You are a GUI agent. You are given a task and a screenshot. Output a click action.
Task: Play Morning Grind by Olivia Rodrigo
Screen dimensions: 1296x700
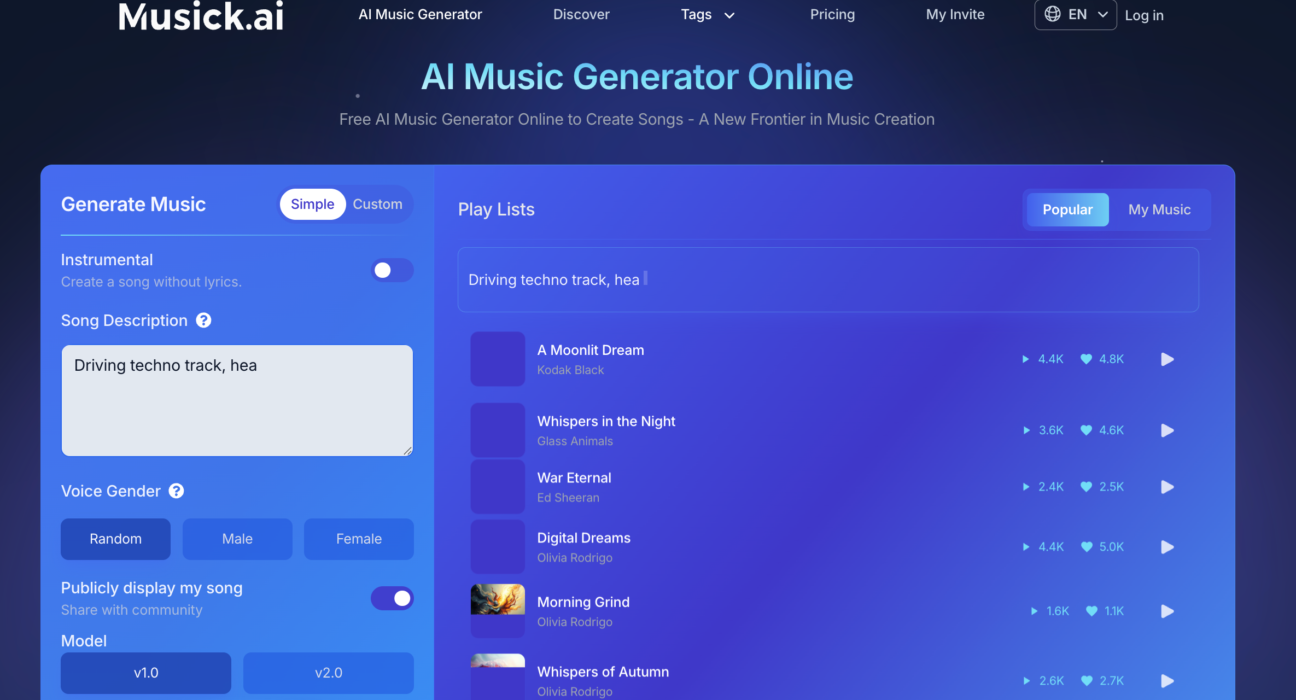(x=1167, y=610)
